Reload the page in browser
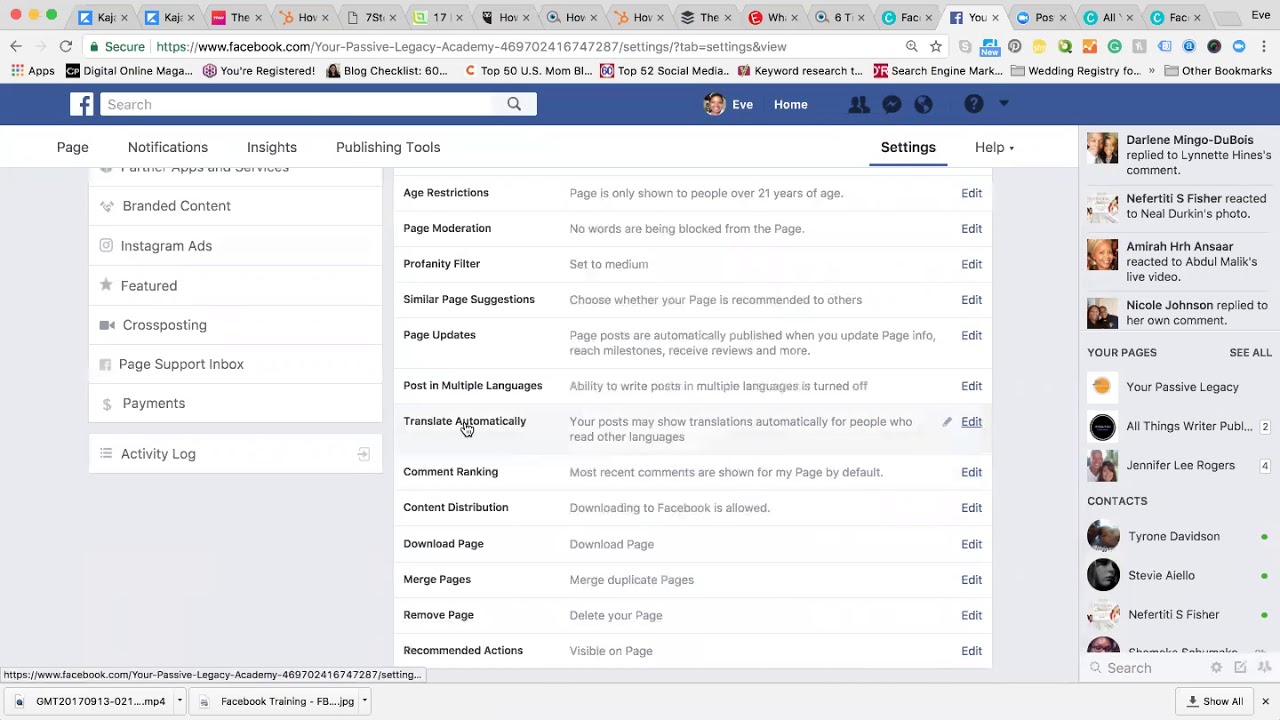The height and width of the screenshot is (720, 1280). tap(66, 46)
